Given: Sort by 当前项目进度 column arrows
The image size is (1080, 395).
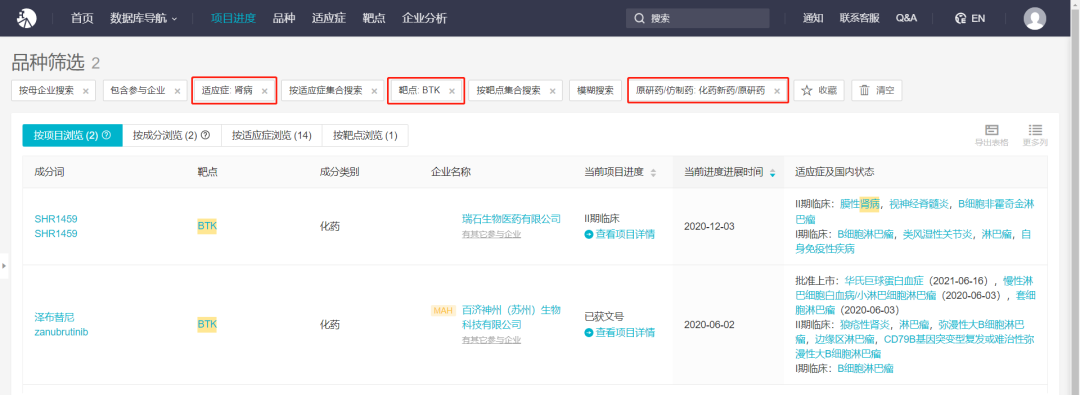Looking at the screenshot, I should point(653,172).
